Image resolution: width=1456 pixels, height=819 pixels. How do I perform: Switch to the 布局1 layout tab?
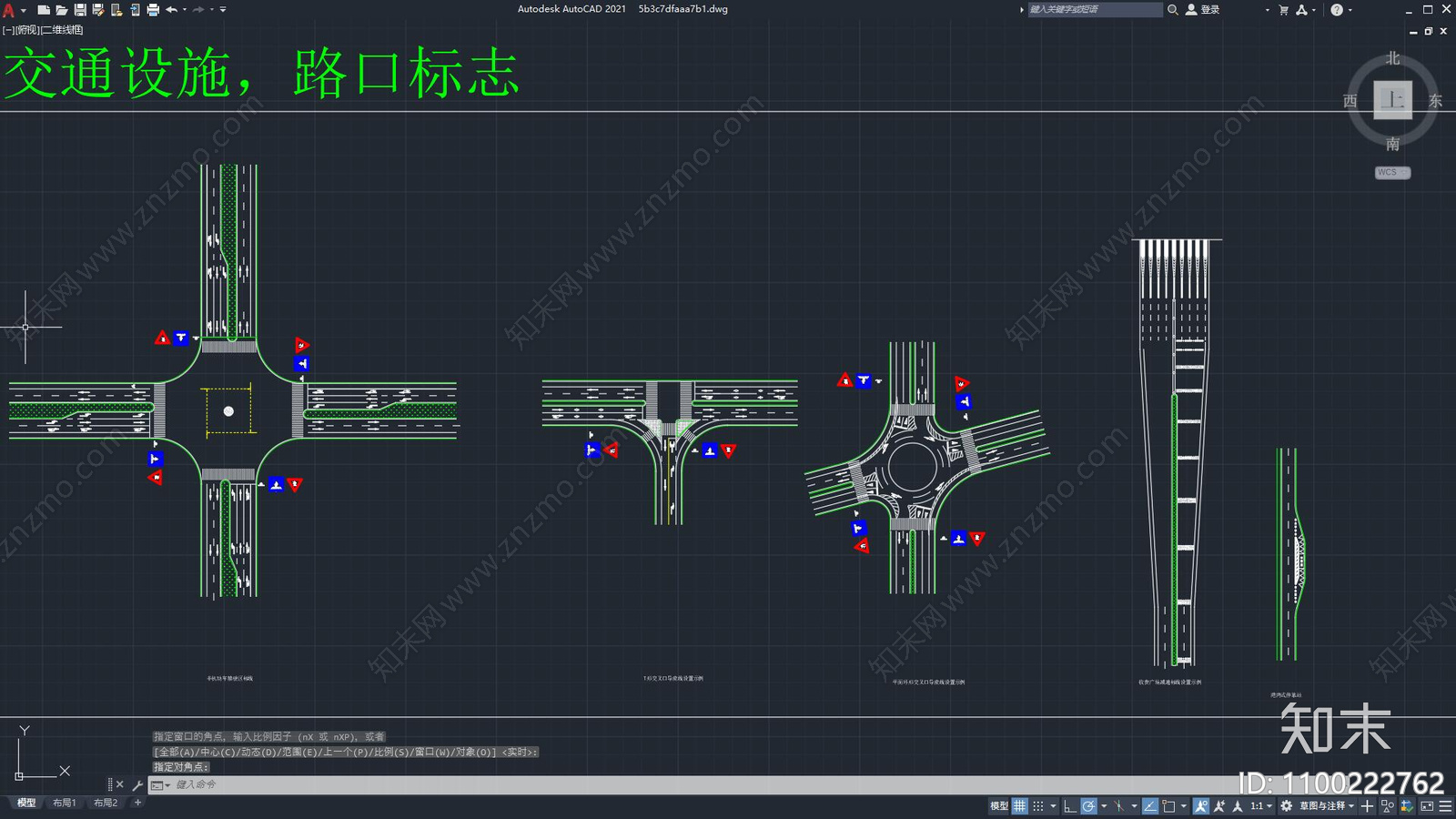point(64,803)
